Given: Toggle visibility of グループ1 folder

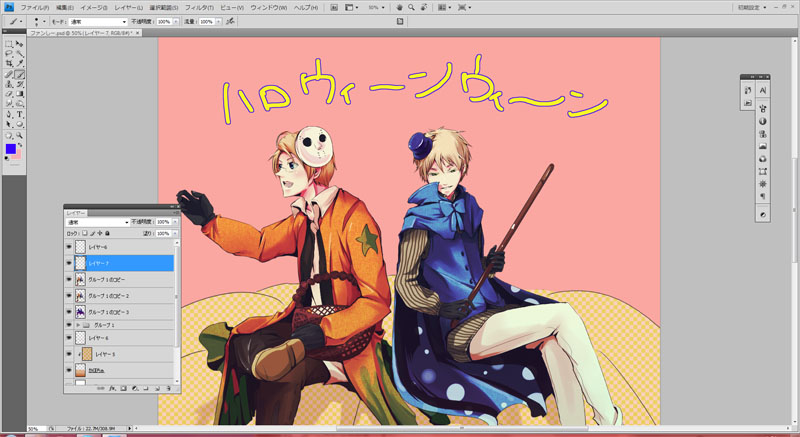Looking at the screenshot, I should pos(69,325).
